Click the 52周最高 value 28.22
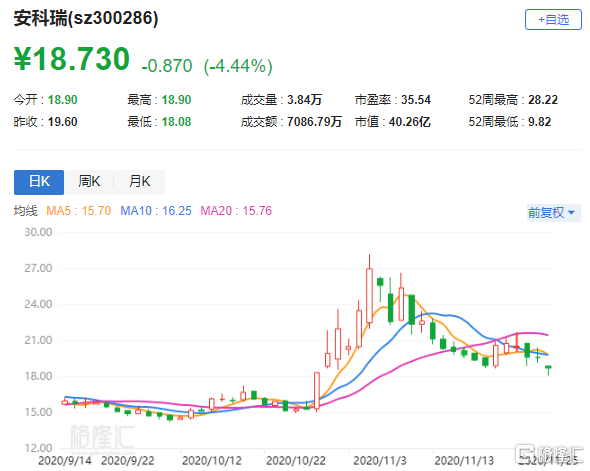Viewport: 590px width, 471px height. coord(543,100)
